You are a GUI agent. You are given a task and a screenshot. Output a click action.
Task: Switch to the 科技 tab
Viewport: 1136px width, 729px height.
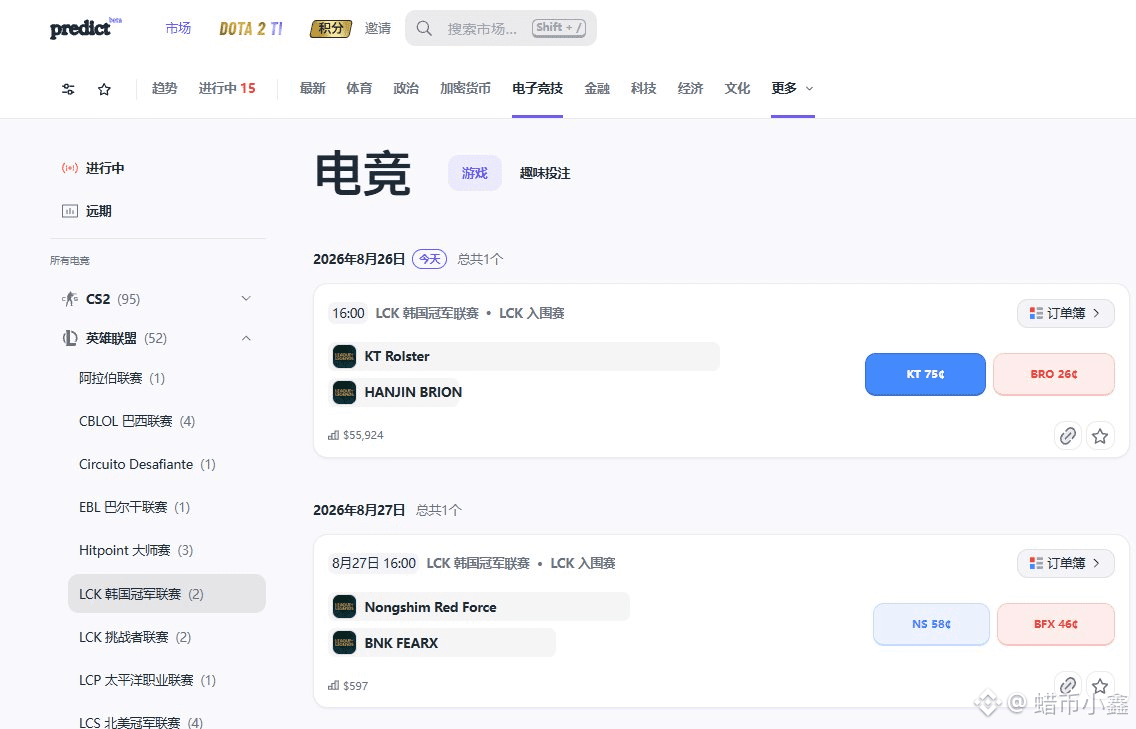pos(643,88)
